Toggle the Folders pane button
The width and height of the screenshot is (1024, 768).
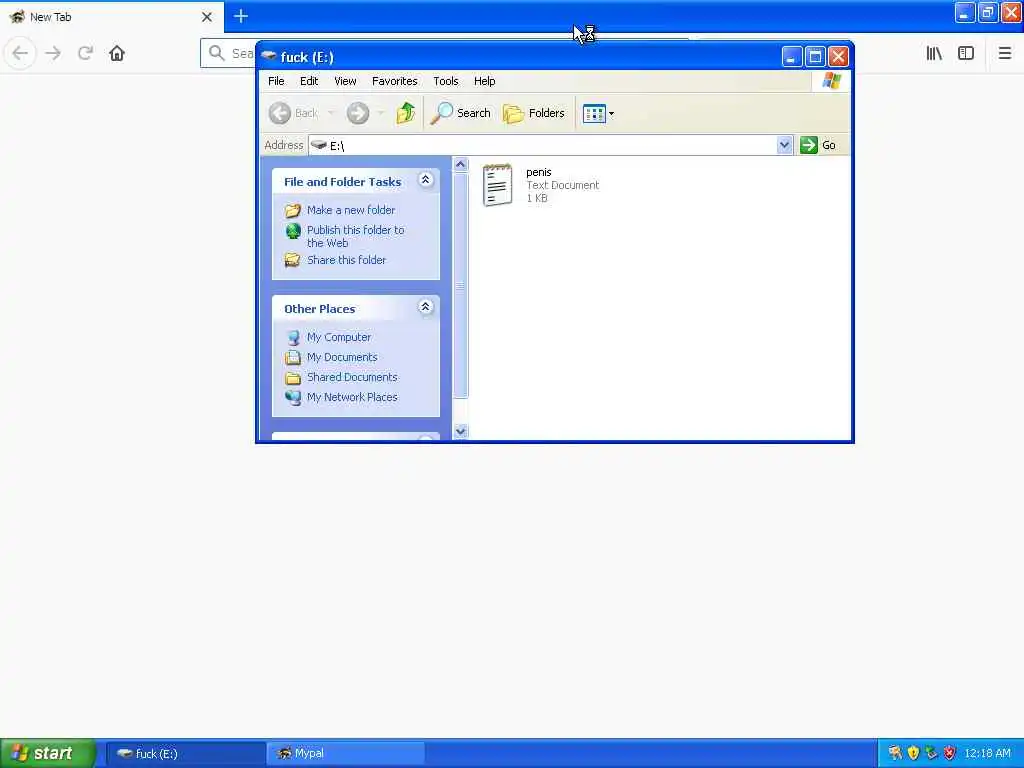coord(534,113)
